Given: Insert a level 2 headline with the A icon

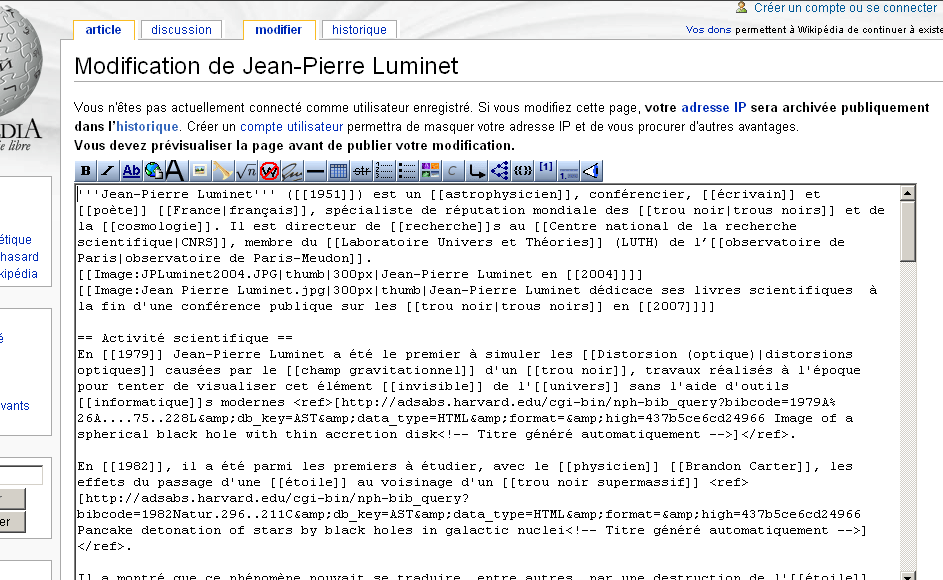Looking at the screenshot, I should 175,170.
